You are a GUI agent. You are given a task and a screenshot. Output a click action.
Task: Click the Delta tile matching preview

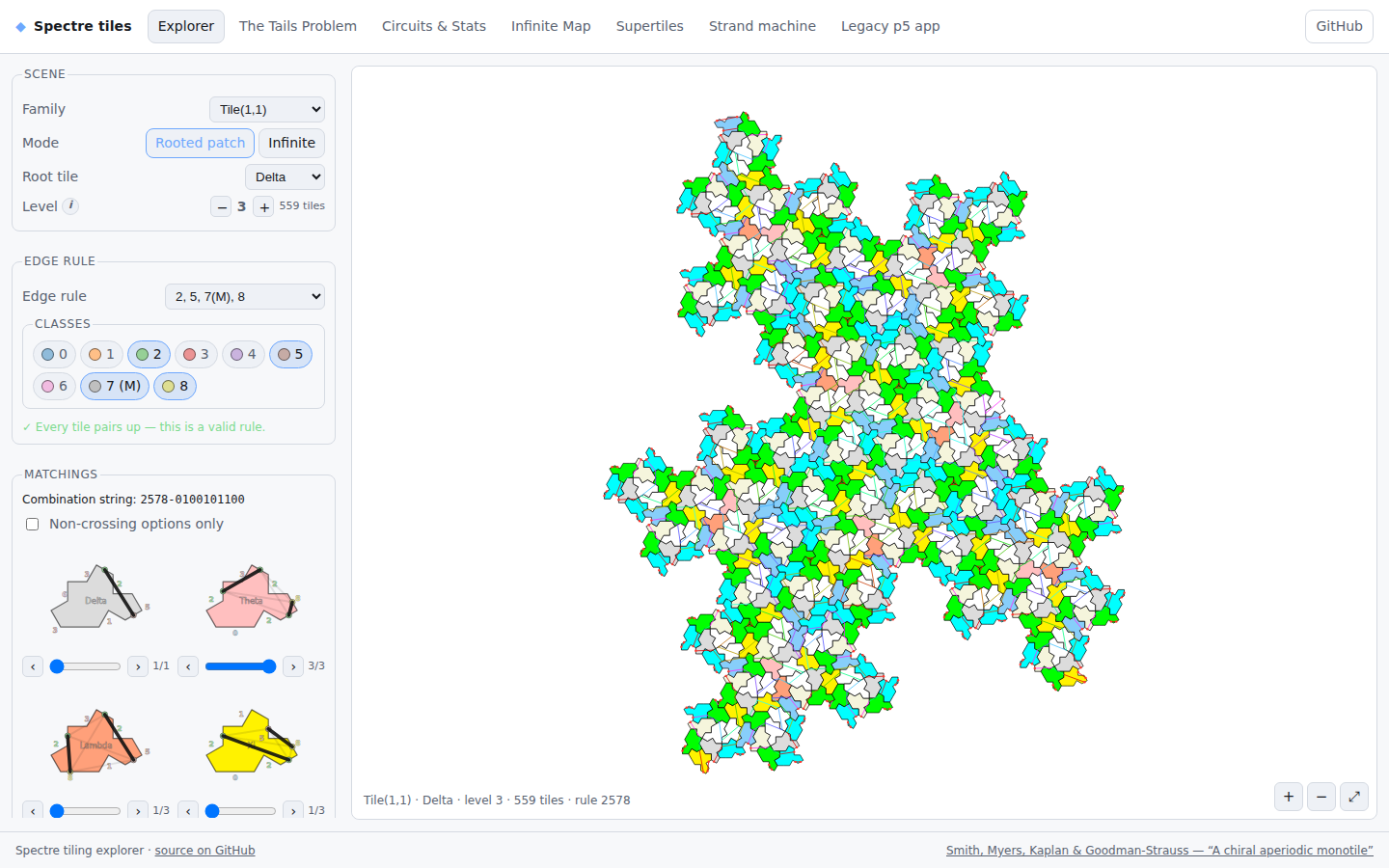point(98,600)
